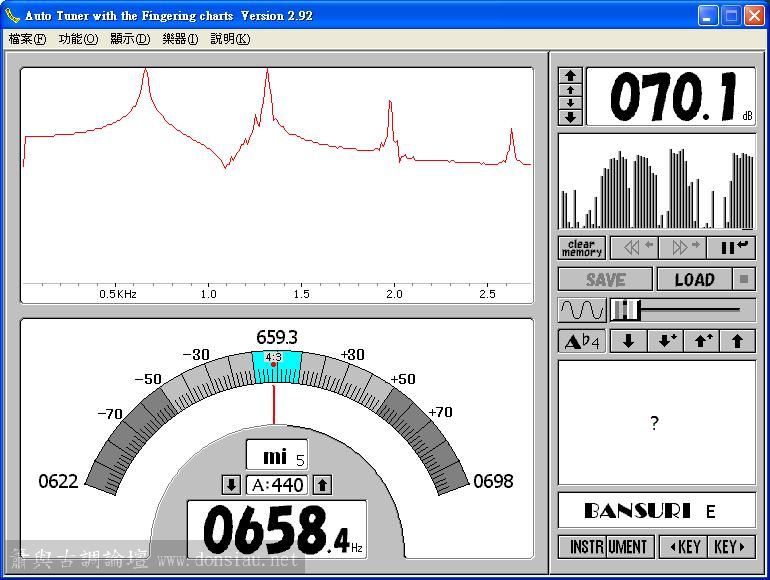This screenshot has width=770, height=580.
Task: Open the 功能(O) menu
Action: pyautogui.click(x=78, y=39)
